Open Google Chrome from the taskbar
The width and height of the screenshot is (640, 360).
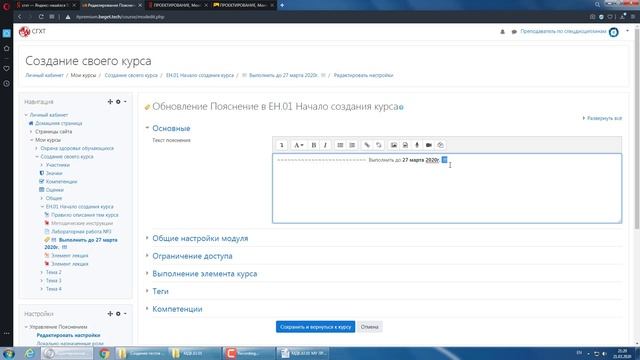click(x=104, y=353)
